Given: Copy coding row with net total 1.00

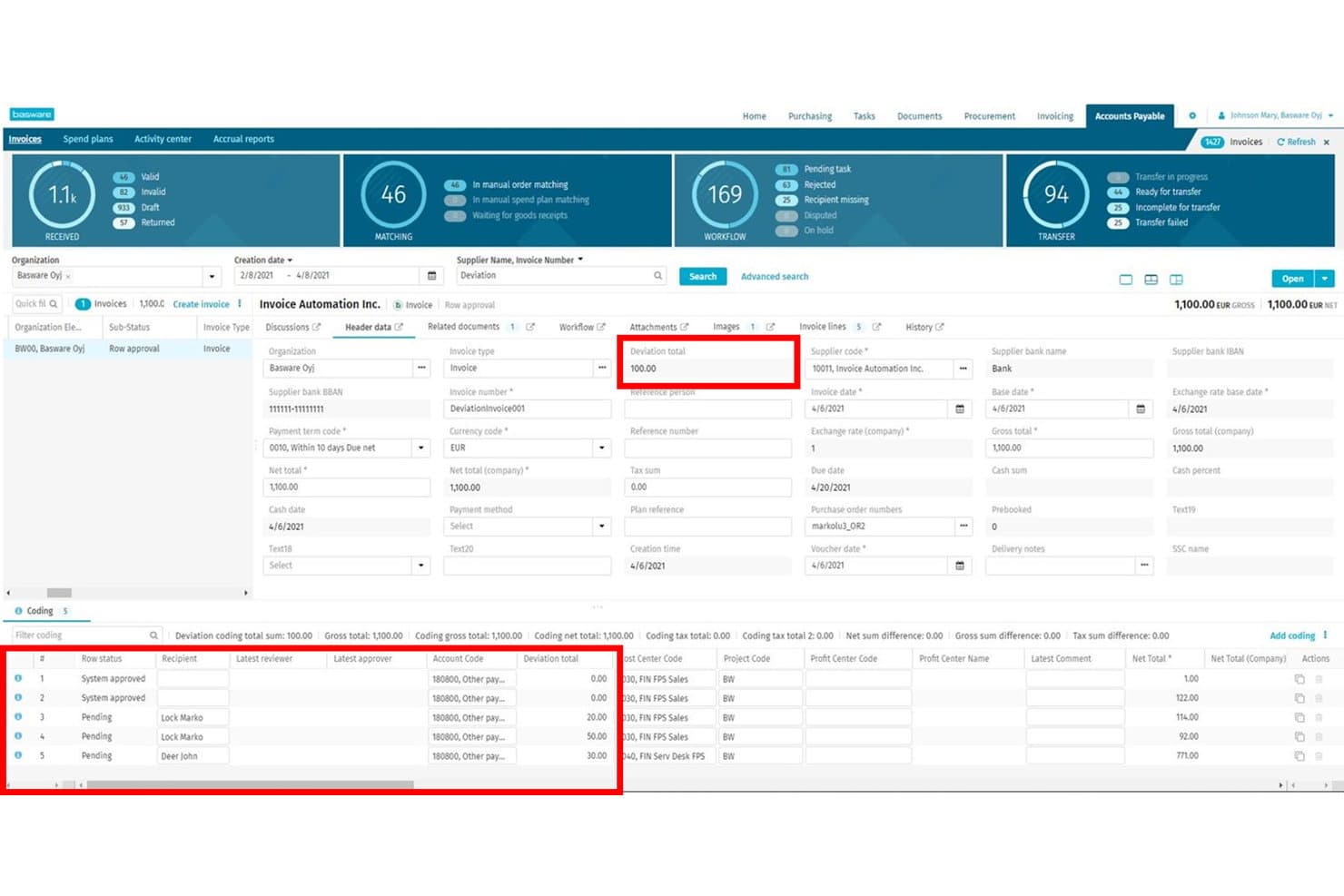Looking at the screenshot, I should pyautogui.click(x=1300, y=679).
